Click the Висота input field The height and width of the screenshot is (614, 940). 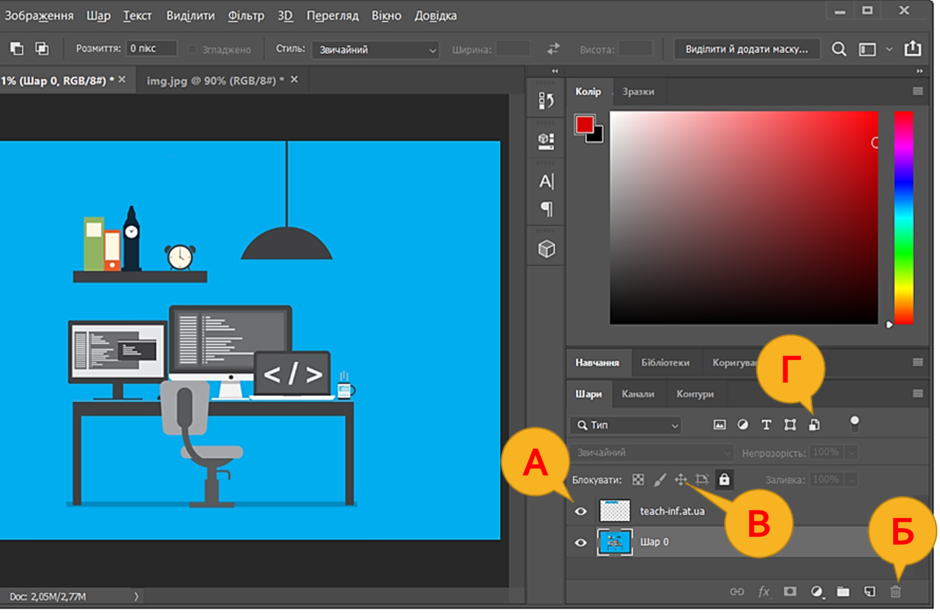[x=635, y=49]
